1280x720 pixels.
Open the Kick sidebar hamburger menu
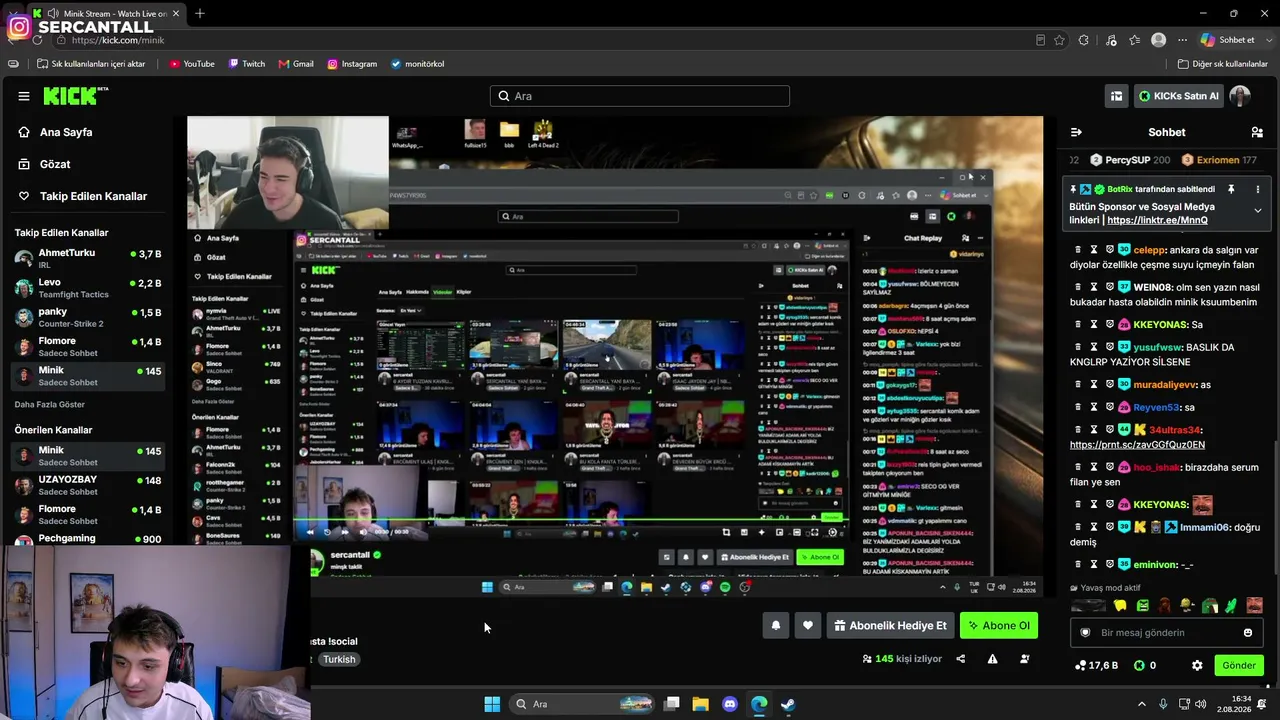[24, 96]
